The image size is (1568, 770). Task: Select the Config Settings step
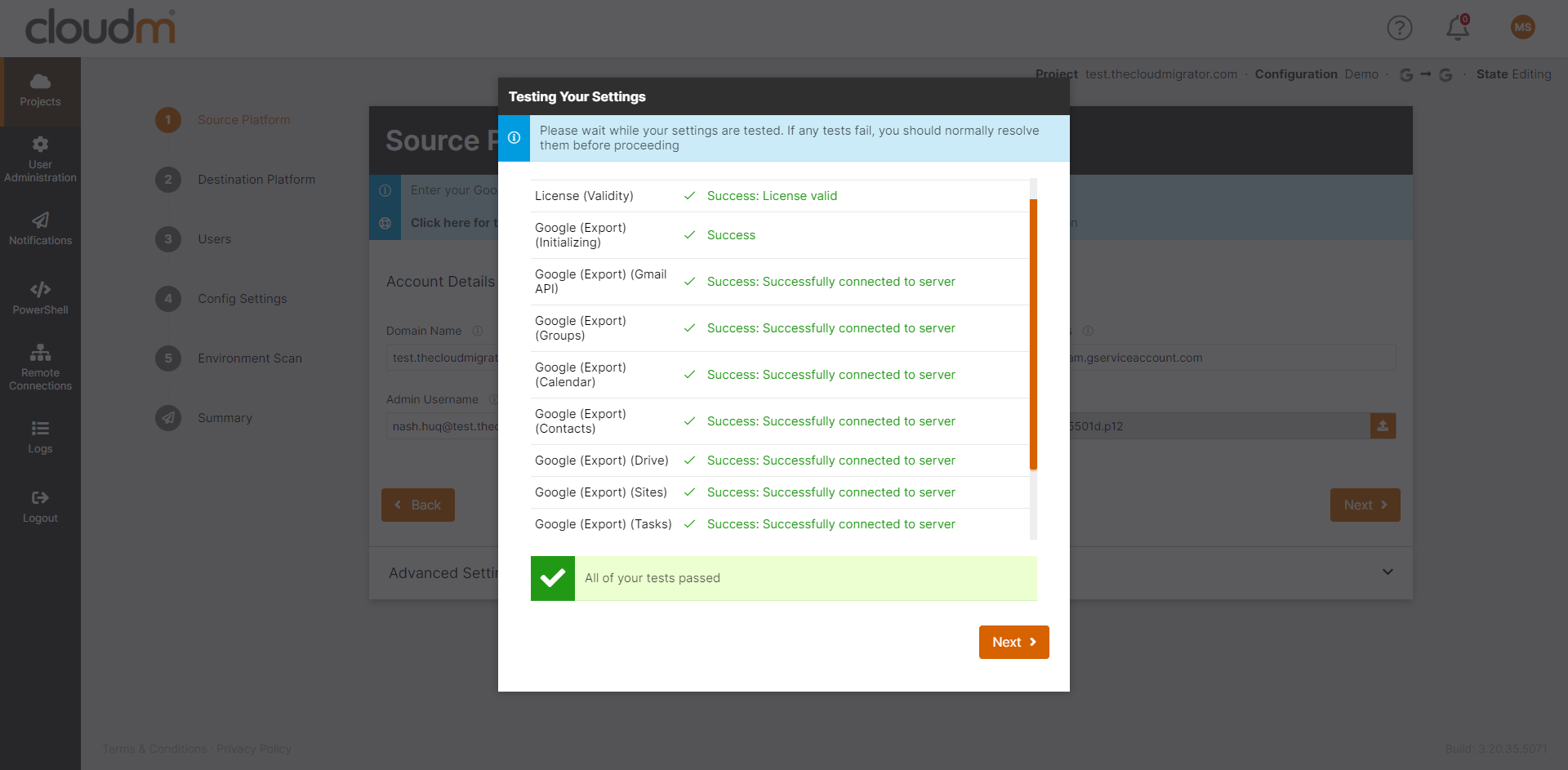click(x=242, y=298)
